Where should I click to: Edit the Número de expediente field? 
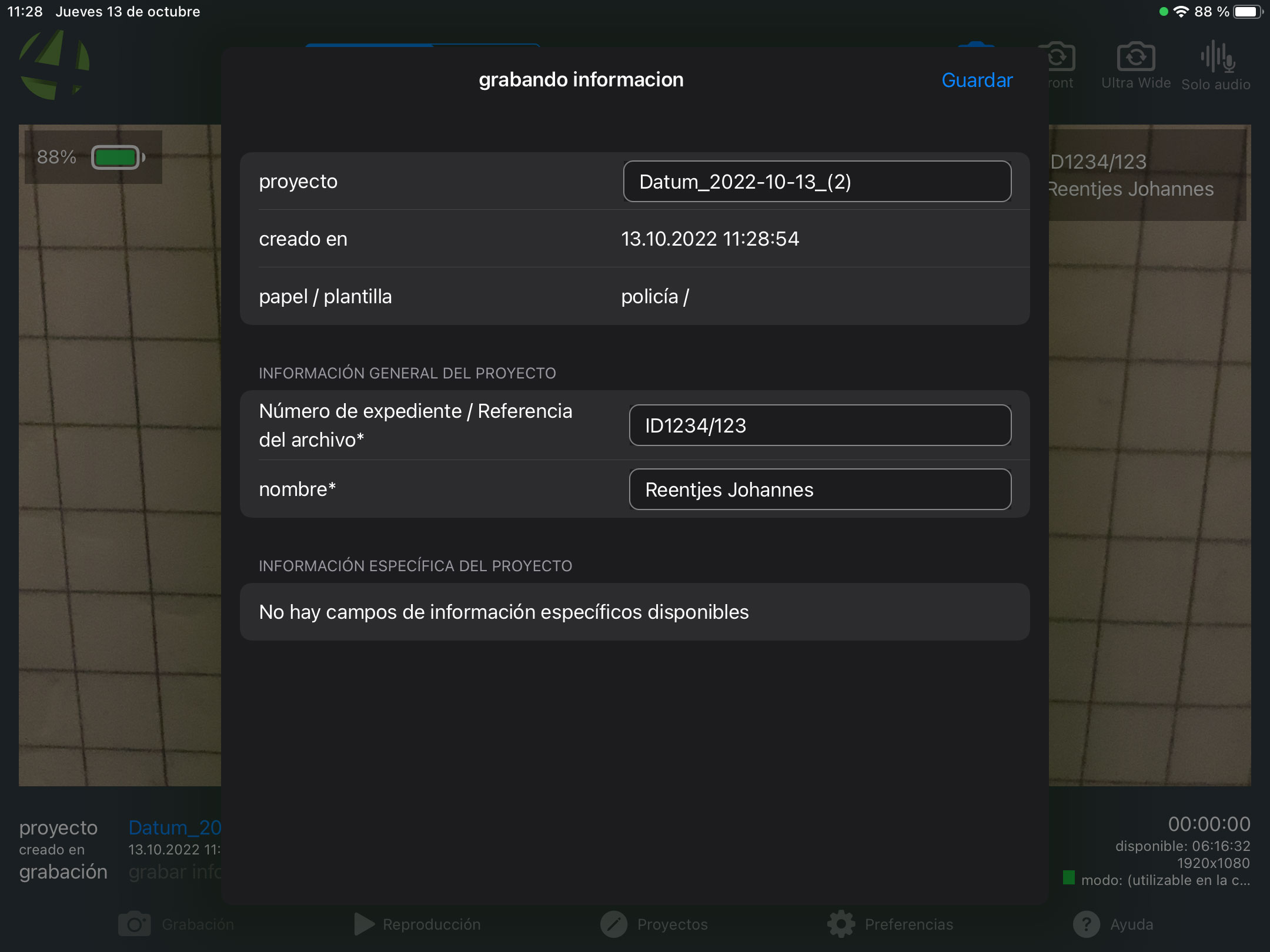click(820, 425)
